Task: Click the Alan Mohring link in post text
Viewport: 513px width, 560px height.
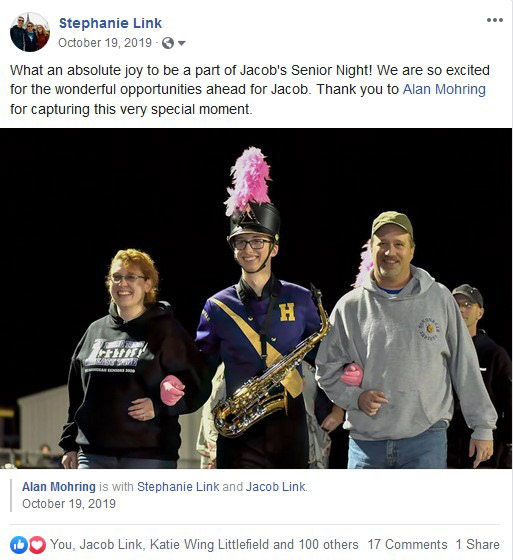Action: (x=444, y=89)
